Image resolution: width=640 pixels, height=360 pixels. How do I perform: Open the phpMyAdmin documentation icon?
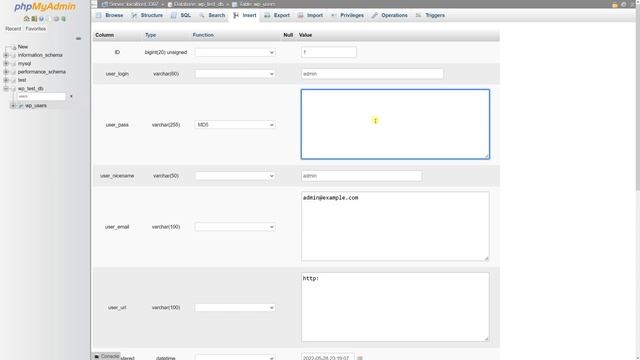[x=42, y=19]
